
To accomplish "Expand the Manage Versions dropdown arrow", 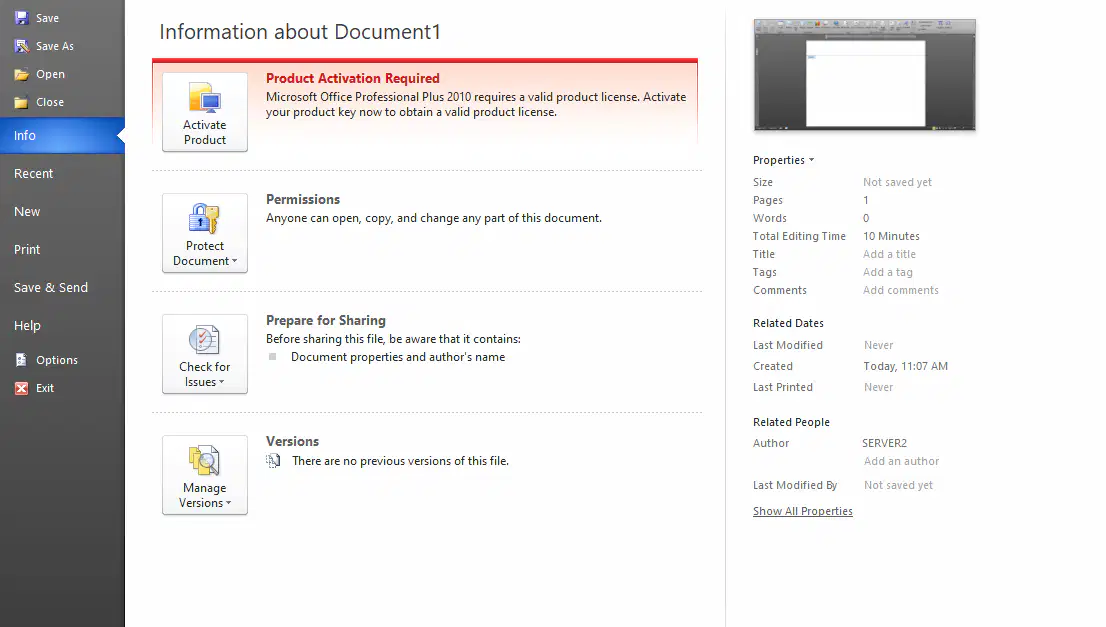I will (229, 503).
